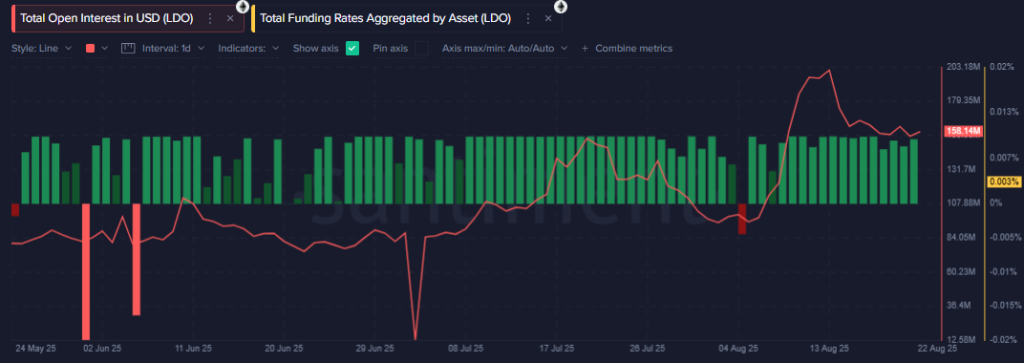1024x363 pixels.
Task: Open options menu for Total Open Interest metric
Action: coord(210,18)
